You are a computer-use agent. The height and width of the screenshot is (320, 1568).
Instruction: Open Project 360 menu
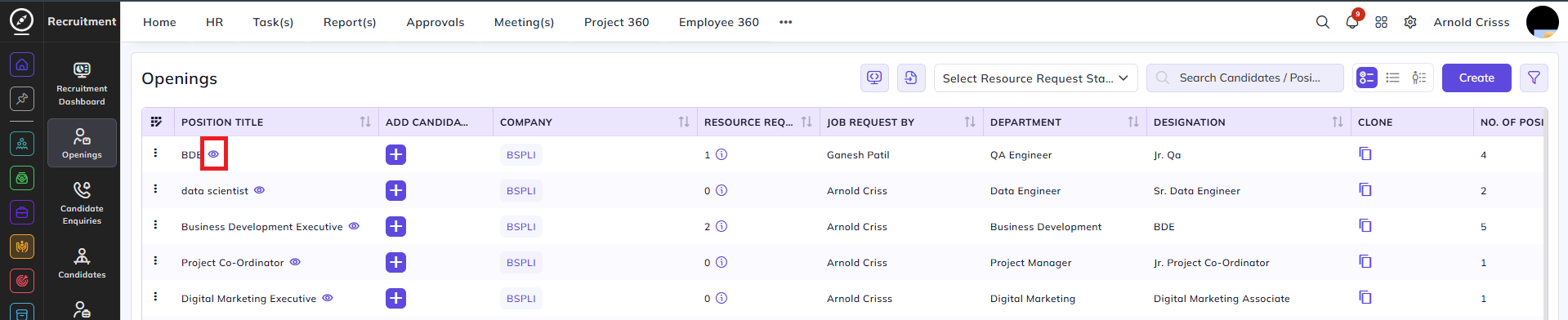tap(616, 22)
